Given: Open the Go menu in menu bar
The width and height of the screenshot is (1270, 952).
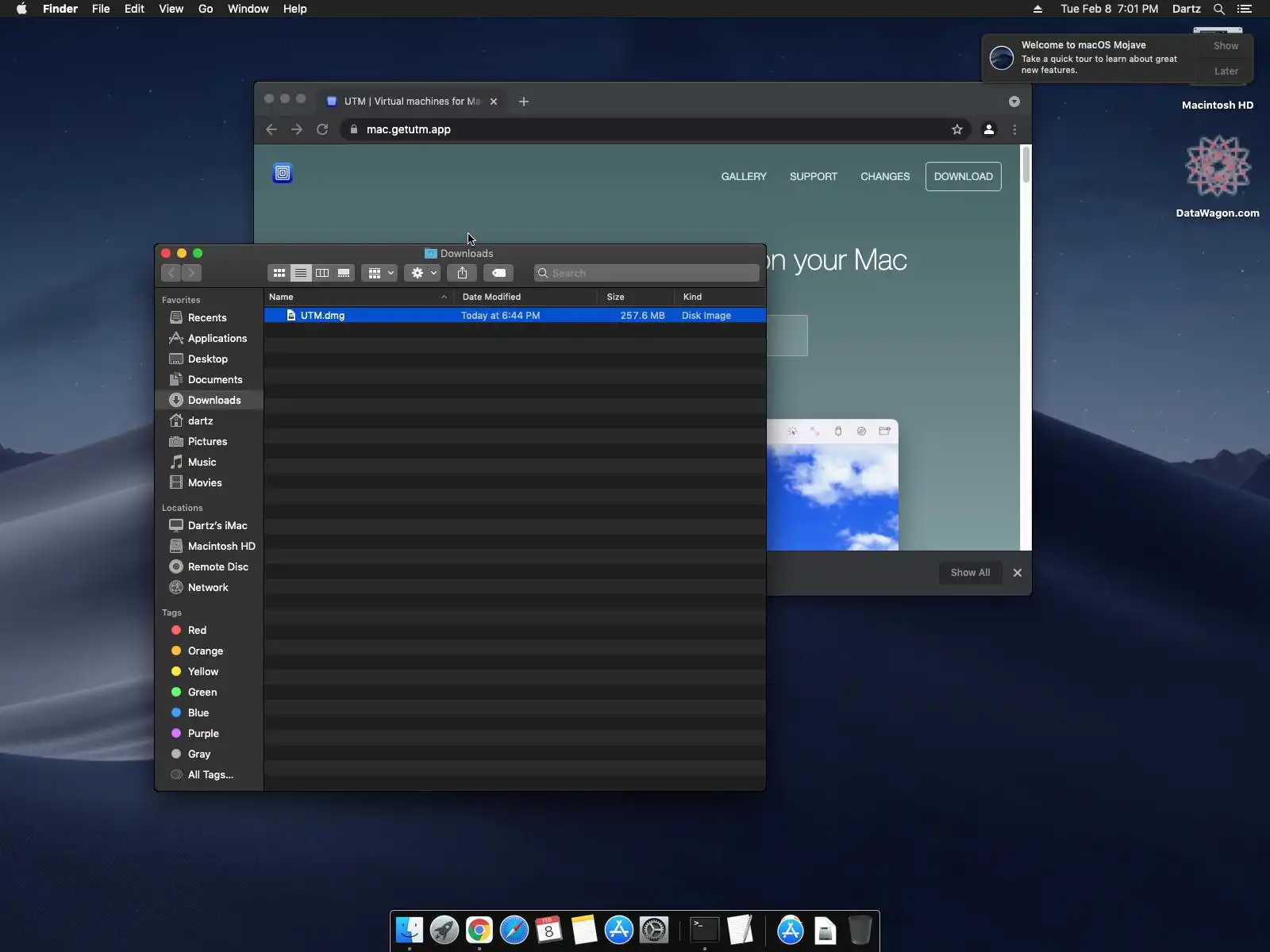Looking at the screenshot, I should pyautogui.click(x=206, y=9).
